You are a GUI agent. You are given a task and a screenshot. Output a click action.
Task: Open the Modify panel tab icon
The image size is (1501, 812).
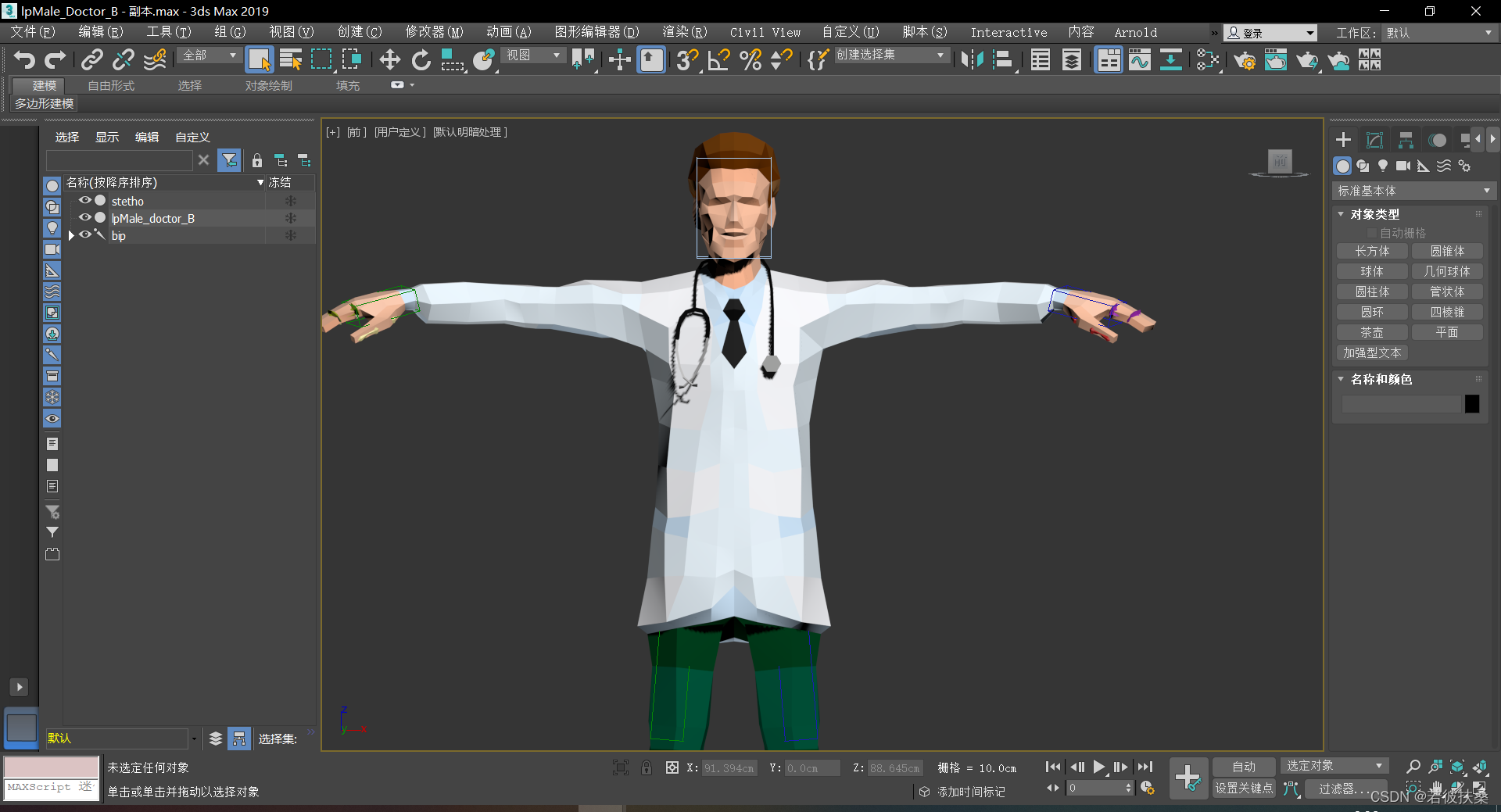tap(1374, 140)
